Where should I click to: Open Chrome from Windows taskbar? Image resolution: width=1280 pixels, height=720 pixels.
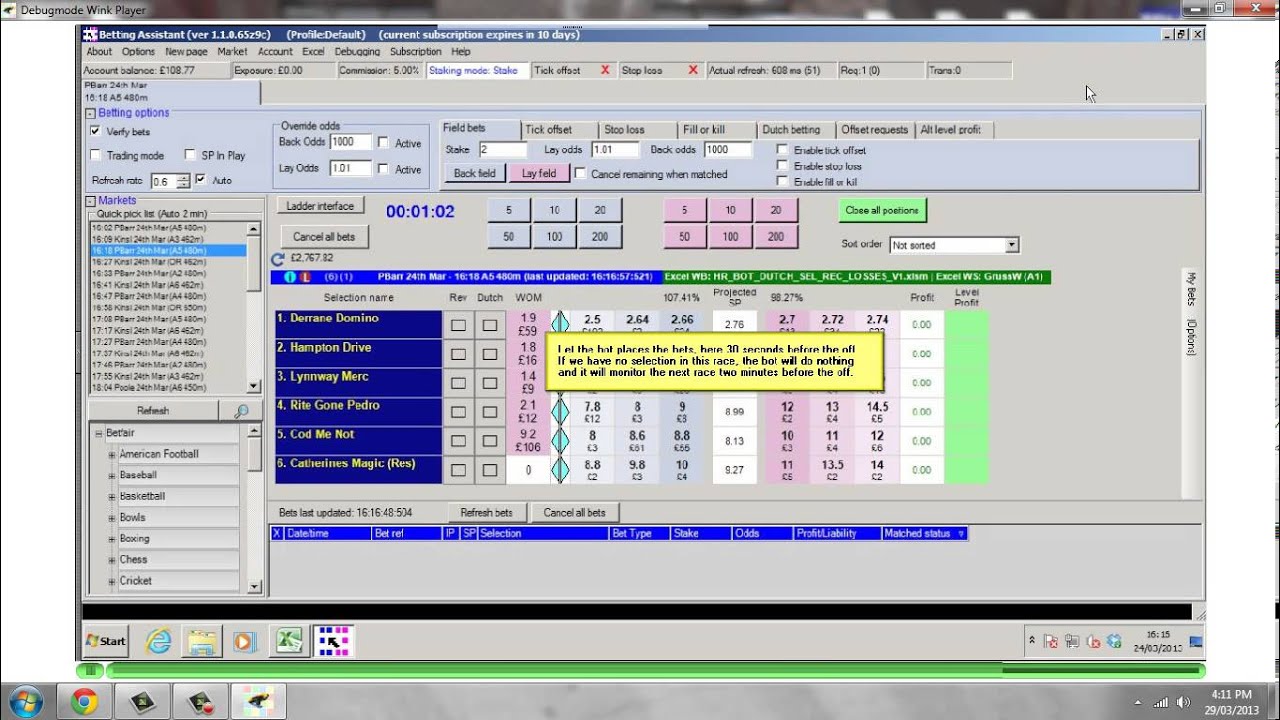[84, 703]
